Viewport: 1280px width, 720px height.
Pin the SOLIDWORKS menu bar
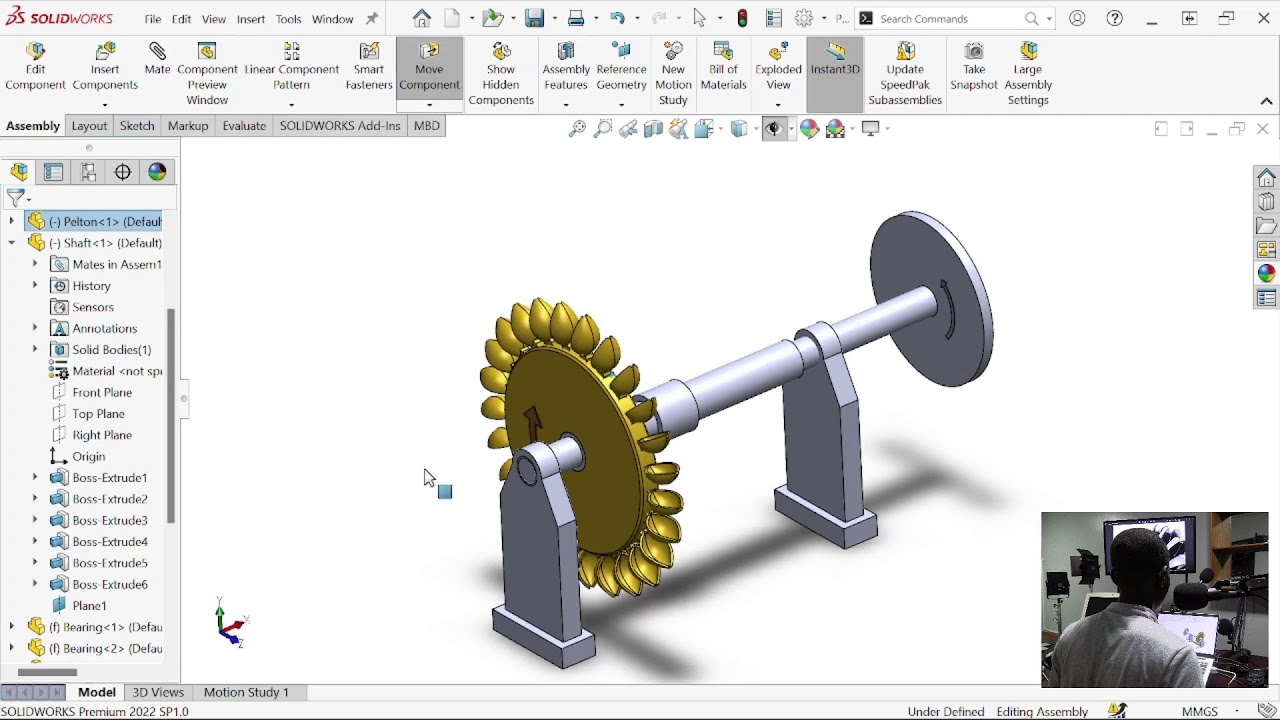(x=372, y=19)
